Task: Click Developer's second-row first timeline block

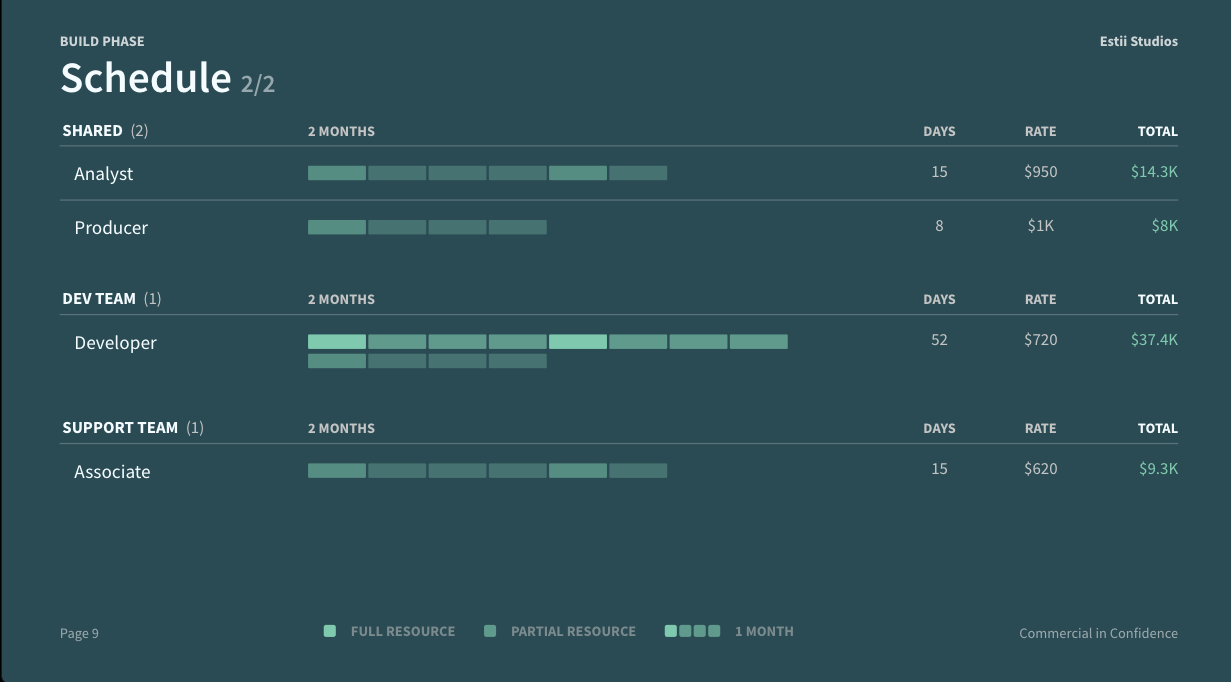Action: point(337,361)
